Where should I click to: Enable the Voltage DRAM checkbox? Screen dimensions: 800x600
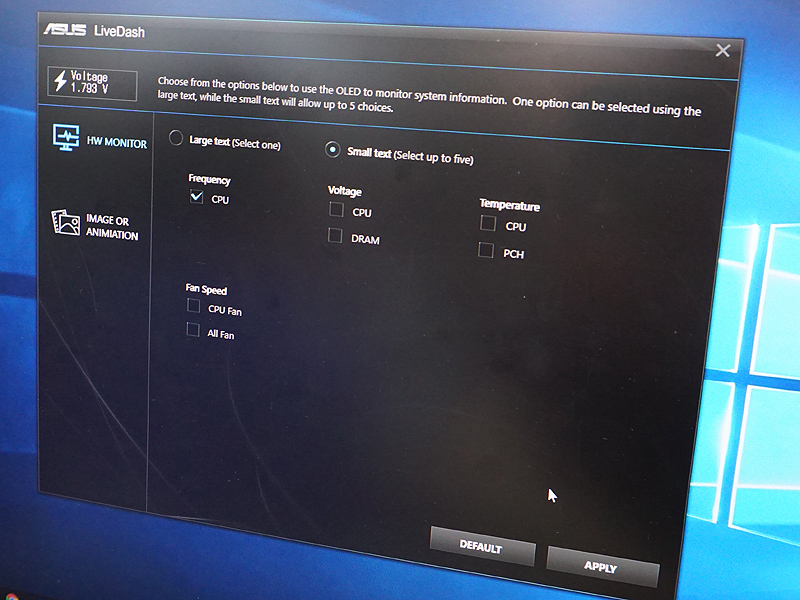335,235
